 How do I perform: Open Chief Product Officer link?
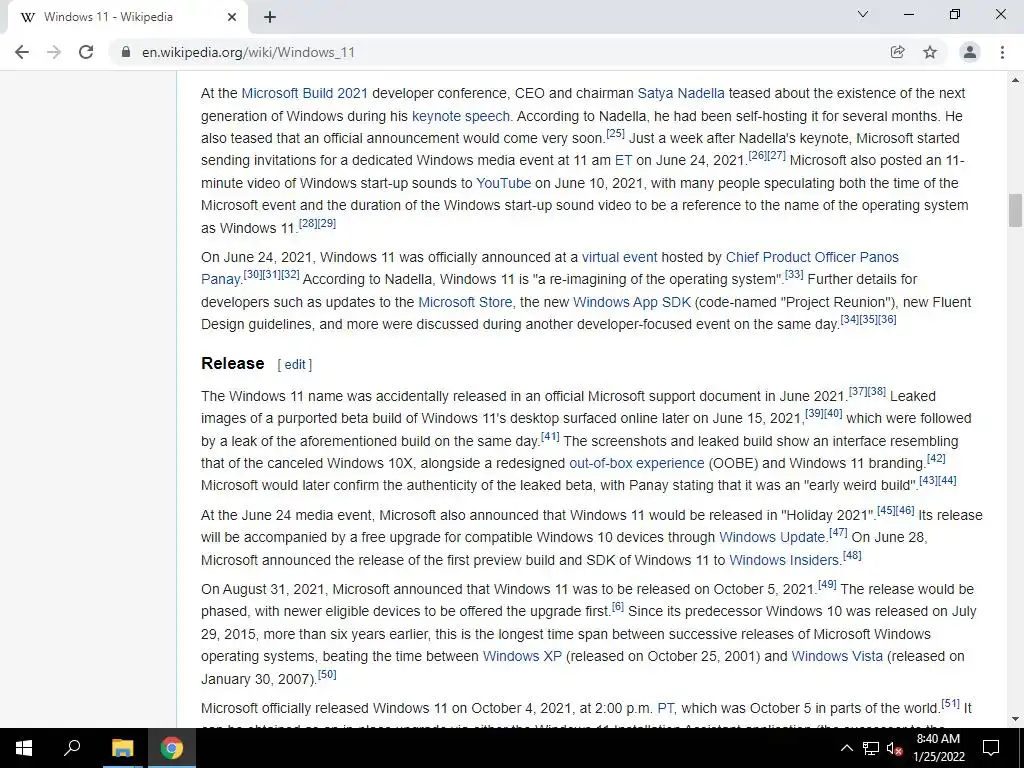pos(790,257)
